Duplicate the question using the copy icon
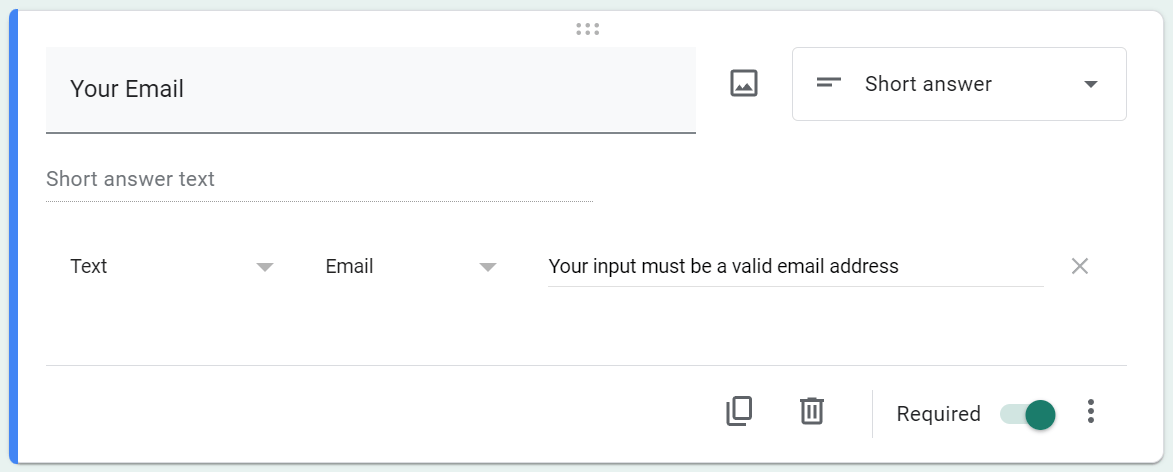The height and width of the screenshot is (472, 1173). (739, 411)
